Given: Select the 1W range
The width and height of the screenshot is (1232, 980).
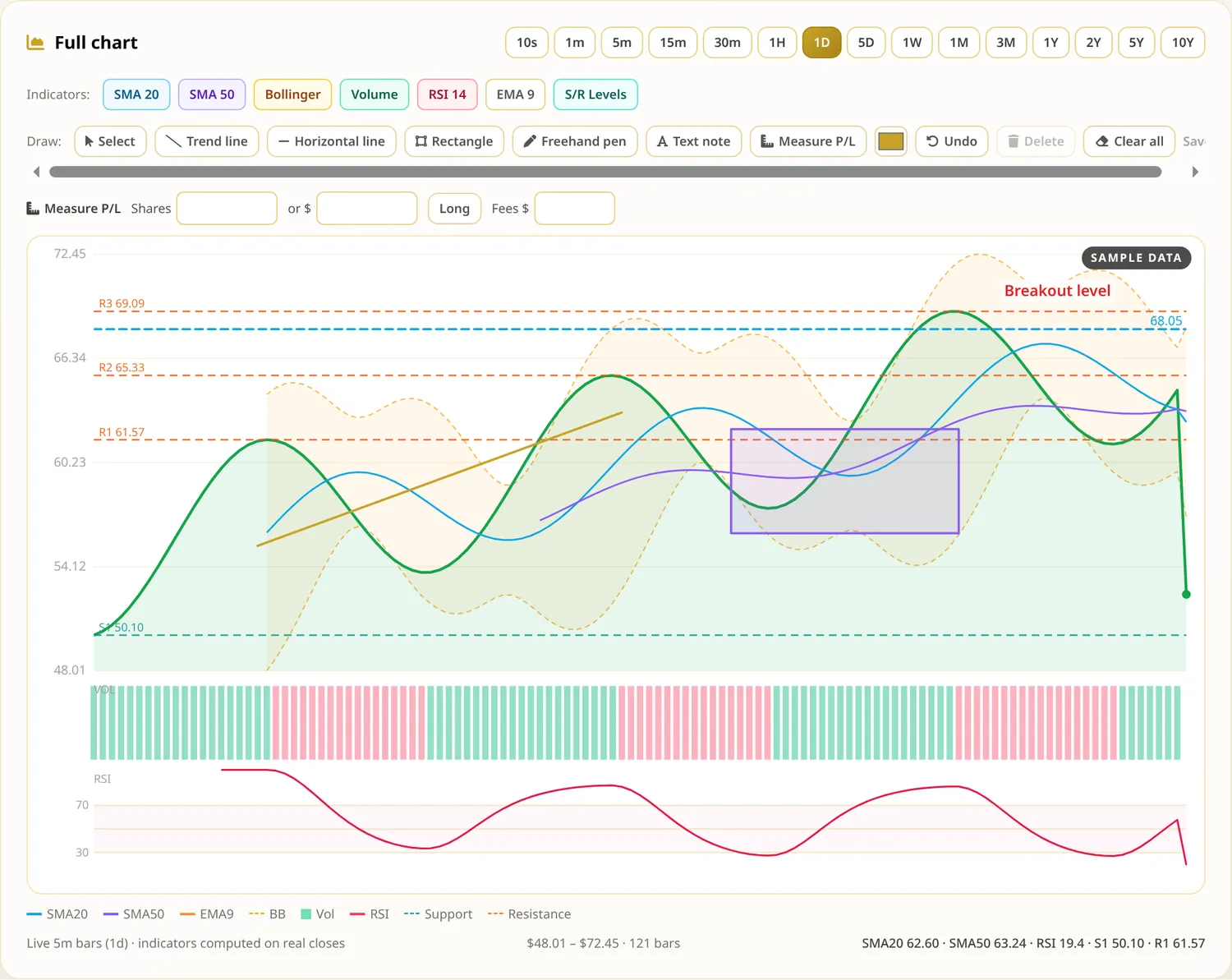Looking at the screenshot, I should pos(912,43).
